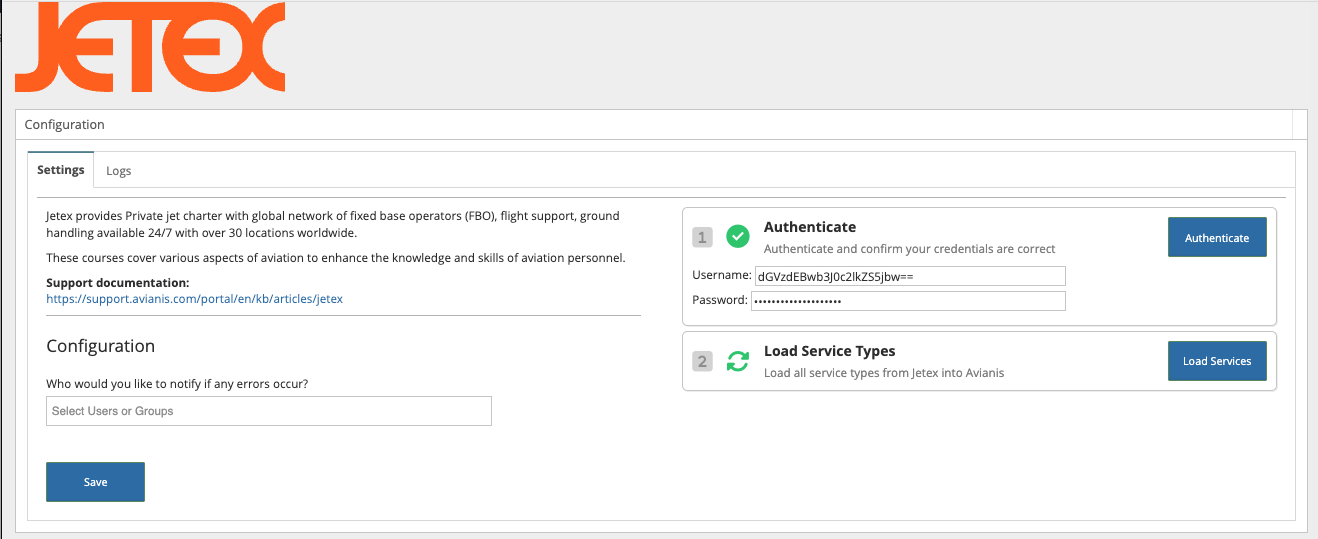
Task: Click the step 2 number badge
Action: [702, 361]
